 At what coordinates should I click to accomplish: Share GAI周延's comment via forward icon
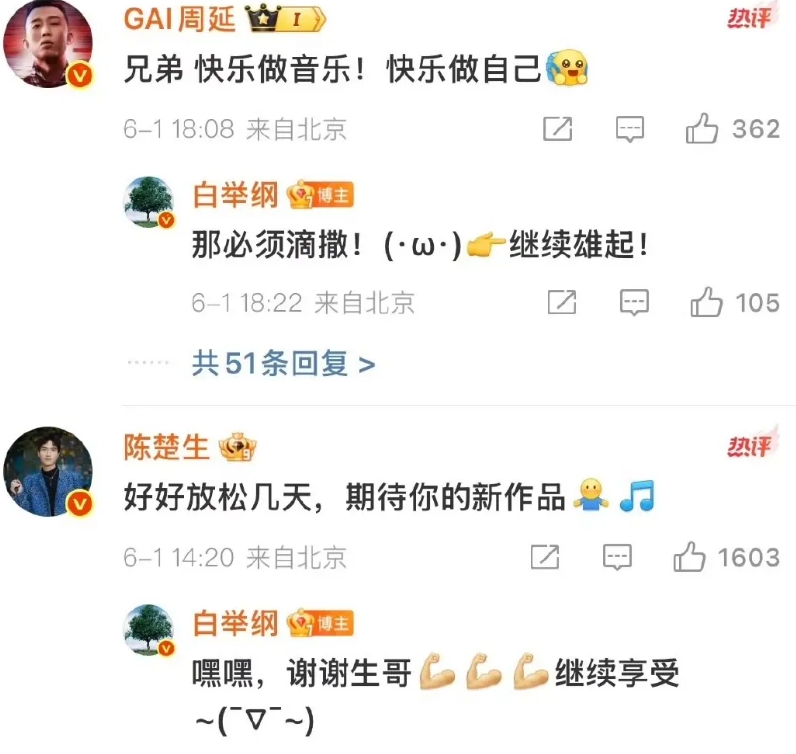(557, 128)
